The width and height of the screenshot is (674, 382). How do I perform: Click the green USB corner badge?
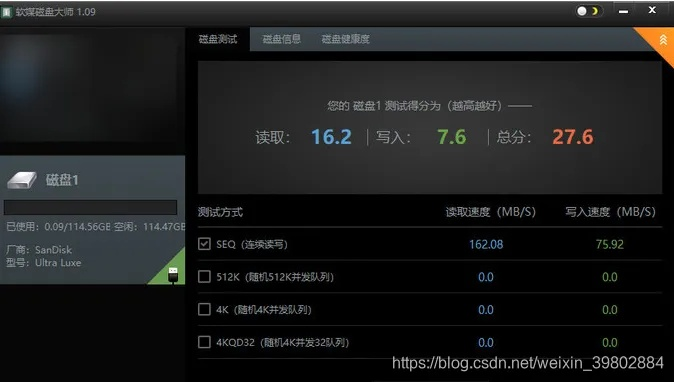pyautogui.click(x=172, y=274)
